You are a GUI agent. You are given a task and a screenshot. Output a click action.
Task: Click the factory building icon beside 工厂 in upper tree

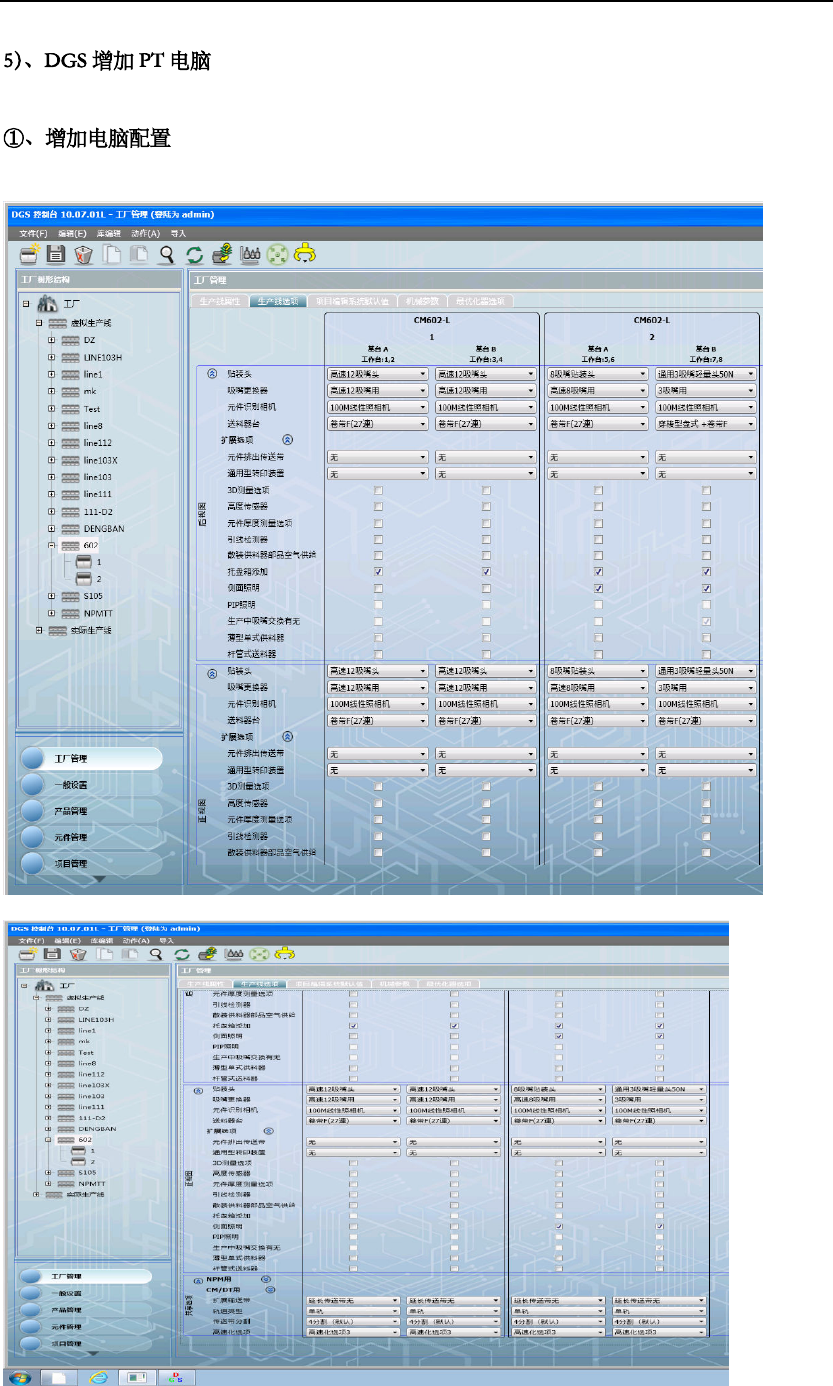[x=48, y=305]
